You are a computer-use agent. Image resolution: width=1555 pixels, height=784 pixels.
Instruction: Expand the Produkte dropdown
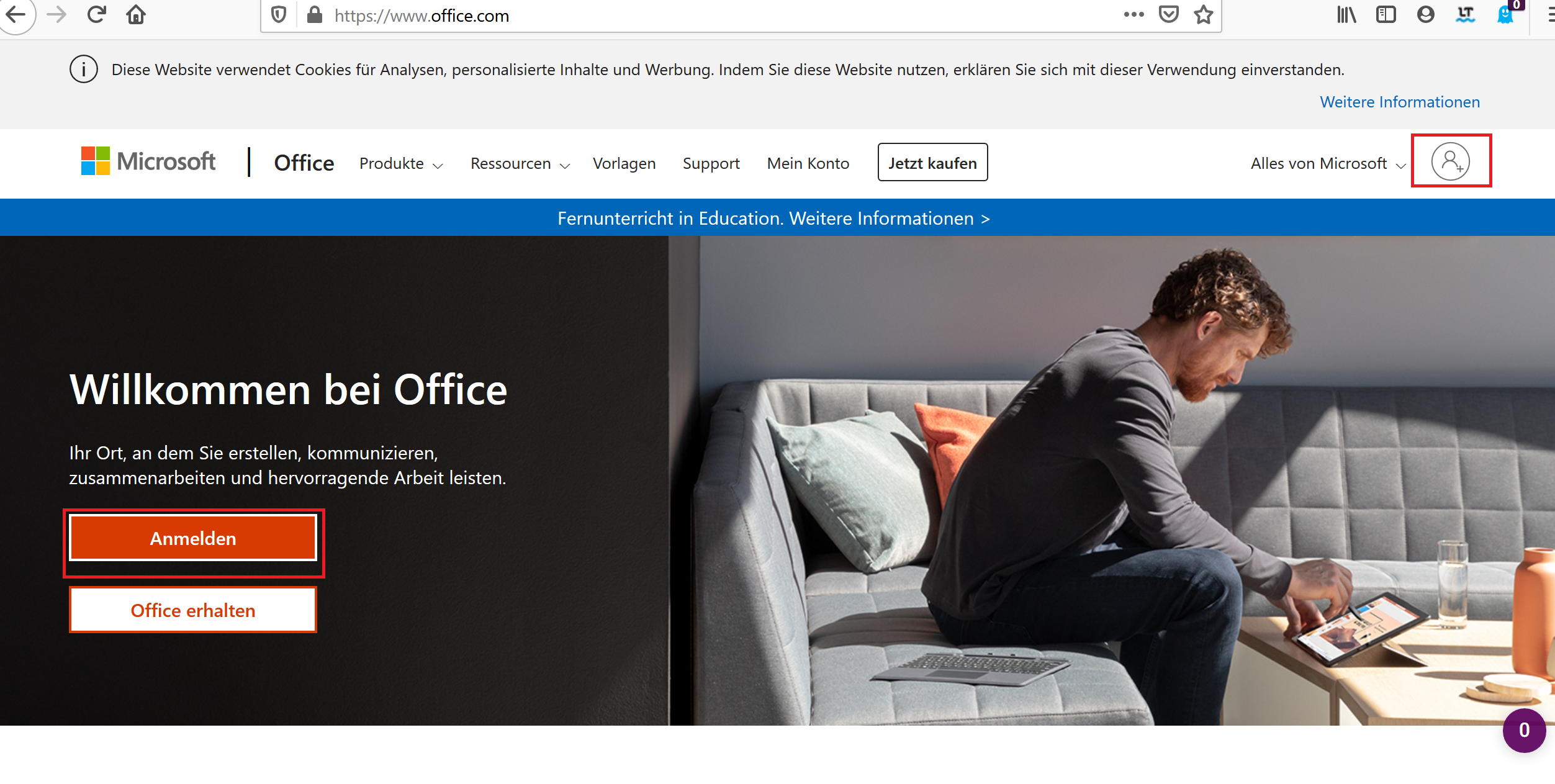point(401,163)
